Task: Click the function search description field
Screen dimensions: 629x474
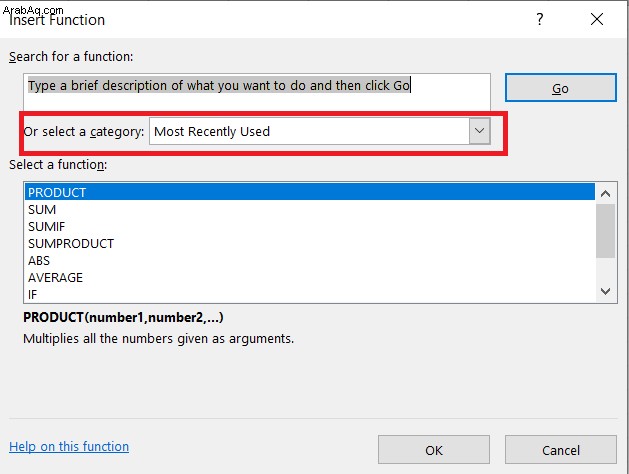Action: pyautogui.click(x=257, y=91)
